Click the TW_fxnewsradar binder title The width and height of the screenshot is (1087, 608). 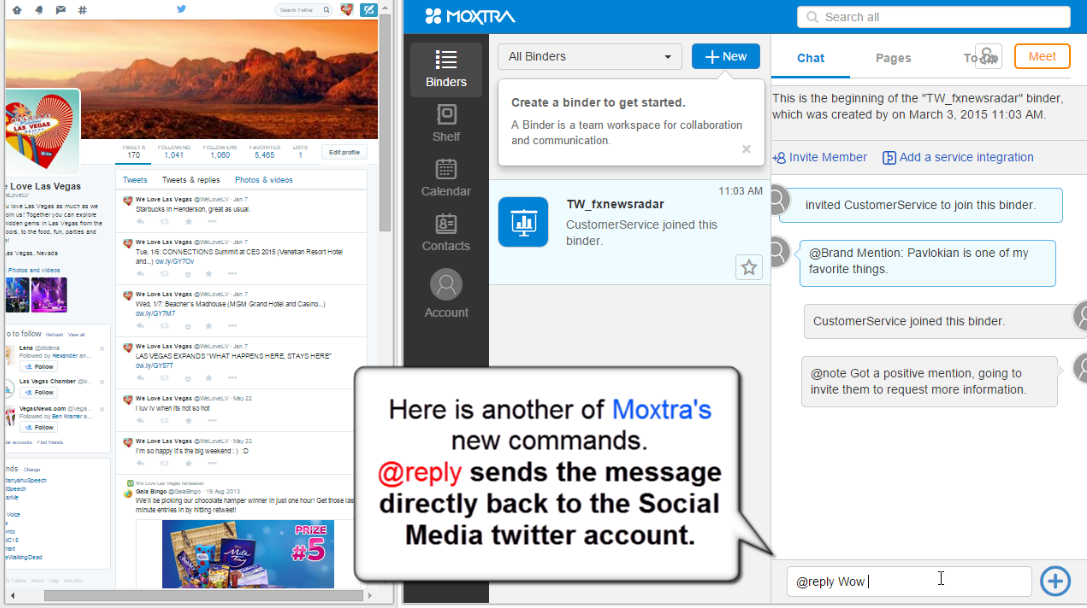(615, 204)
